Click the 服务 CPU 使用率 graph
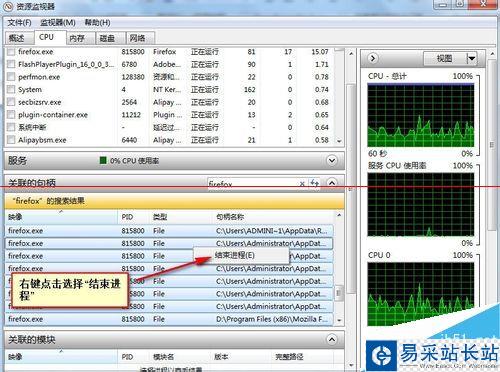This screenshot has height=372, width=500. (x=421, y=204)
